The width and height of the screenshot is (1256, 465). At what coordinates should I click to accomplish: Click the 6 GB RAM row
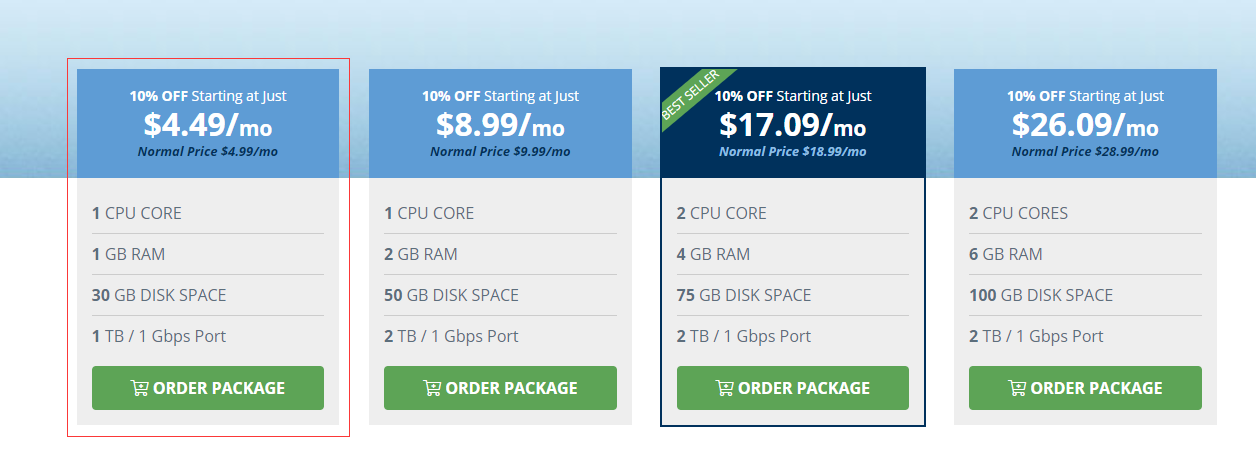[x=1085, y=254]
